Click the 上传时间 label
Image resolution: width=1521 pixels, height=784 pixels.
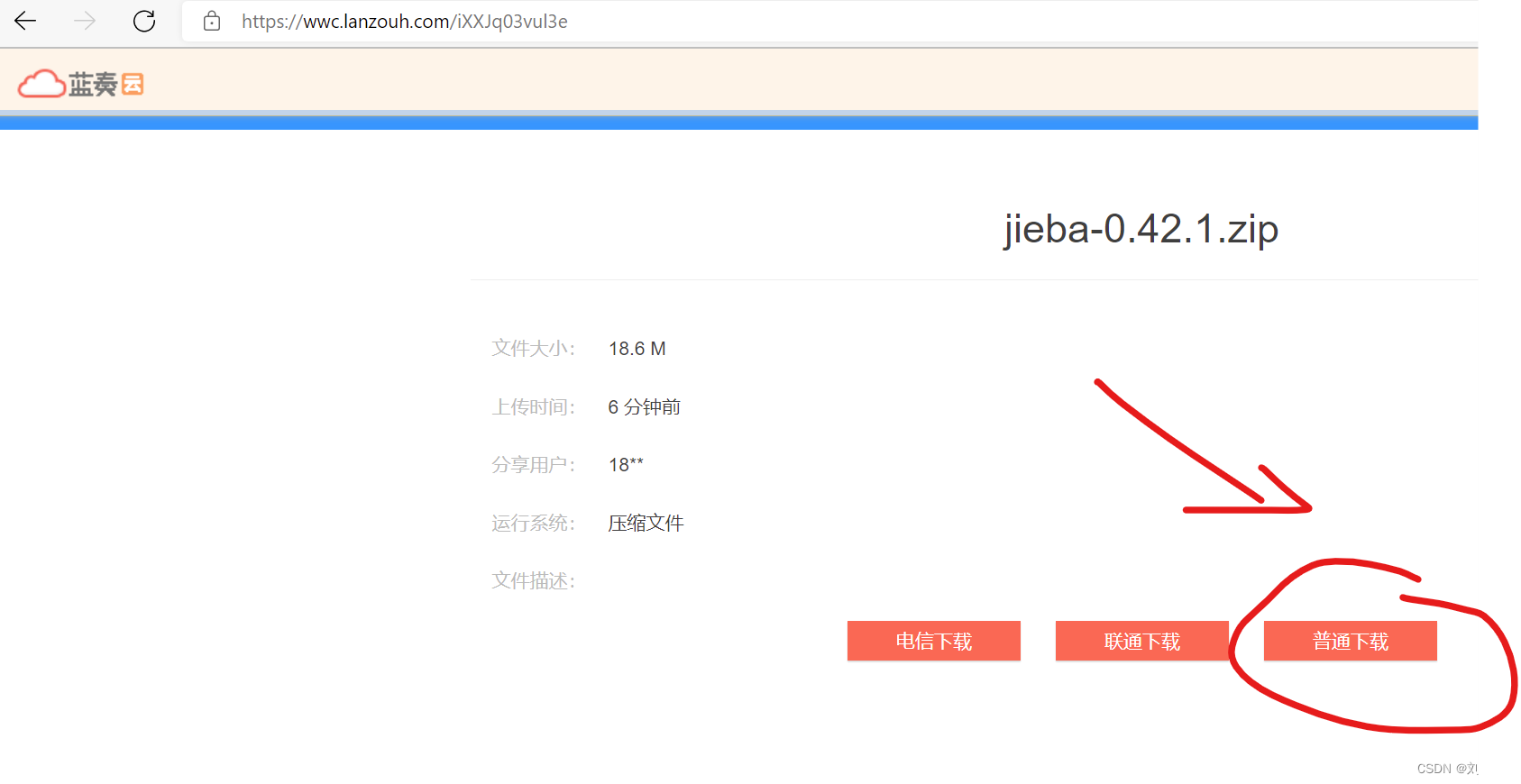(x=533, y=407)
